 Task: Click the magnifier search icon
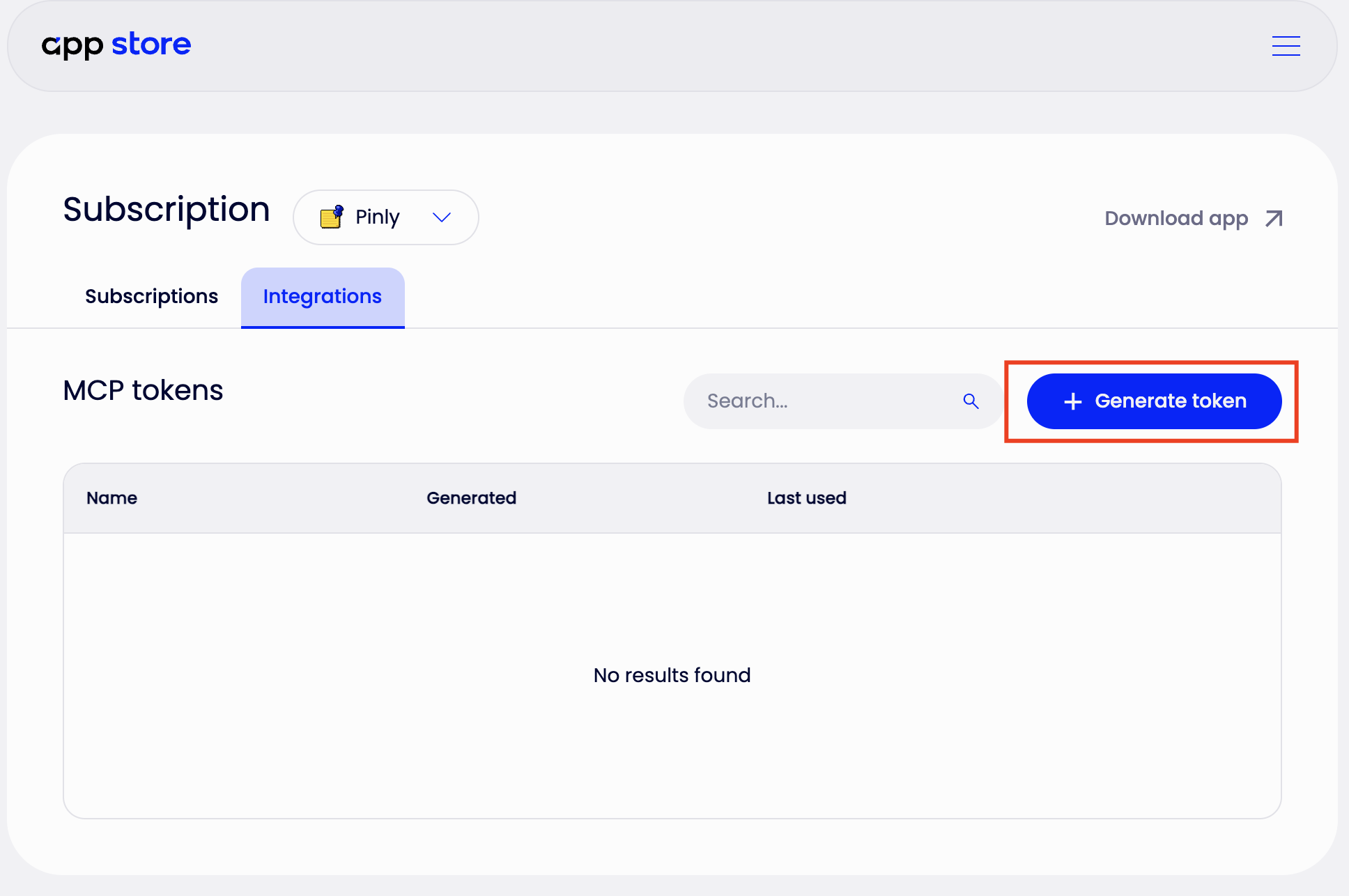pyautogui.click(x=971, y=401)
